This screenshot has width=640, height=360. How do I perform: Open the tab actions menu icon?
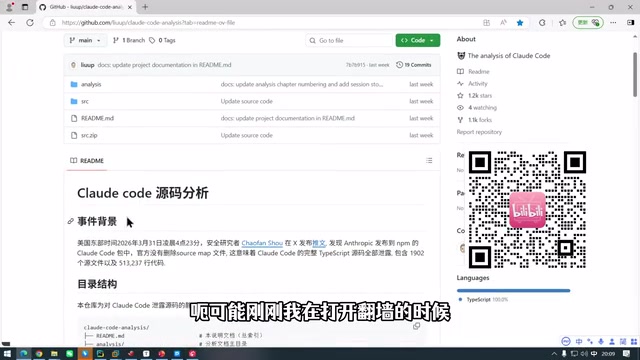coord(25,7)
